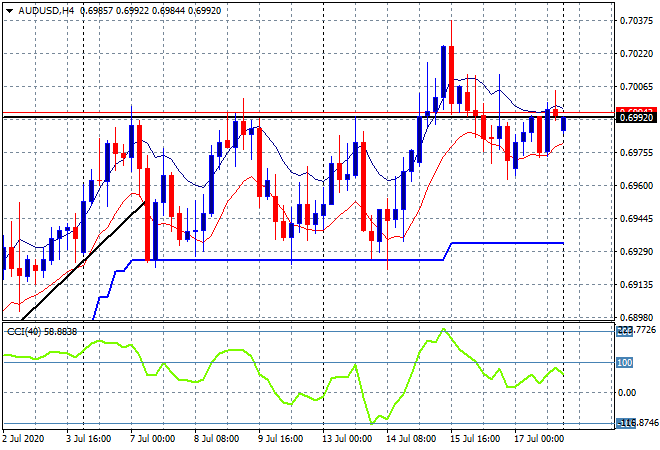The width and height of the screenshot is (660, 450).
Task: Select the high price value 0.69922
Action: (132, 11)
